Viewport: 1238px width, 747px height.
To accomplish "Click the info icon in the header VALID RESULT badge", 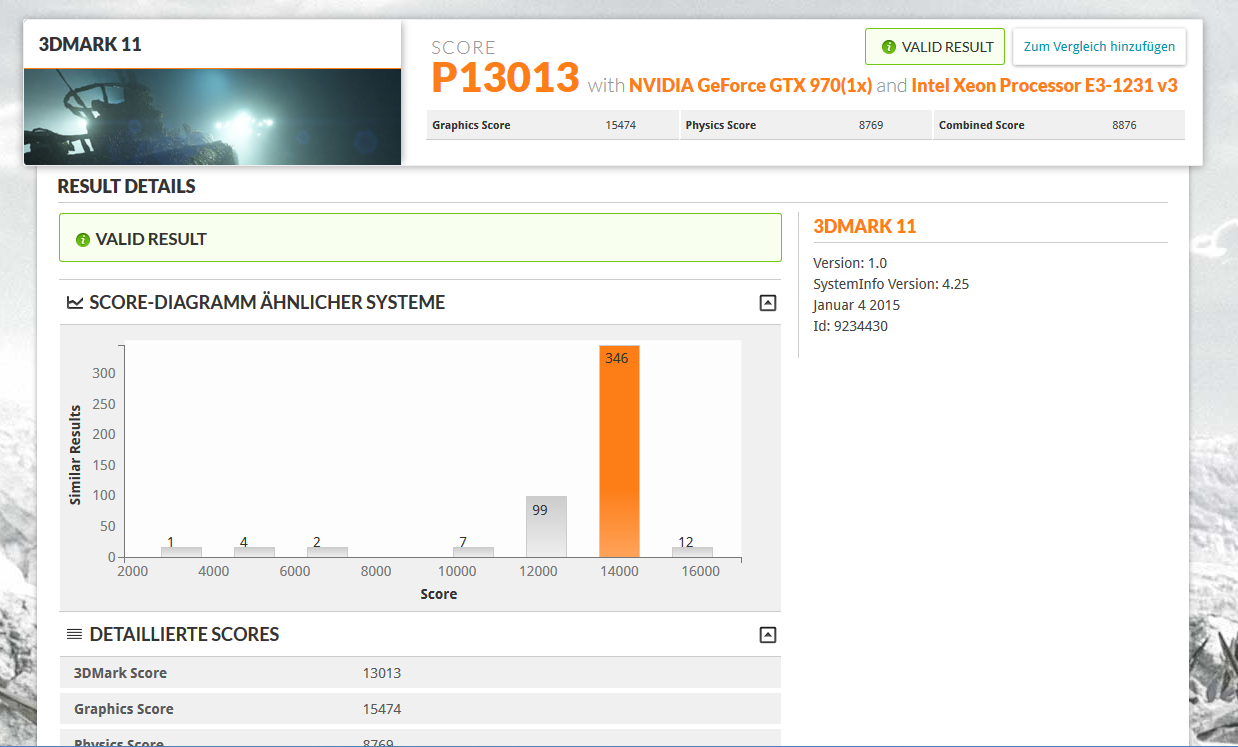I will pos(889,47).
